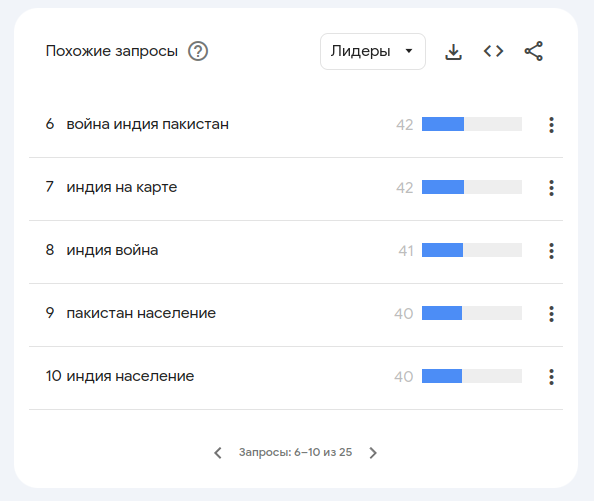Expand the Лидеры dropdown
This screenshot has height=501, width=594.
(x=373, y=52)
